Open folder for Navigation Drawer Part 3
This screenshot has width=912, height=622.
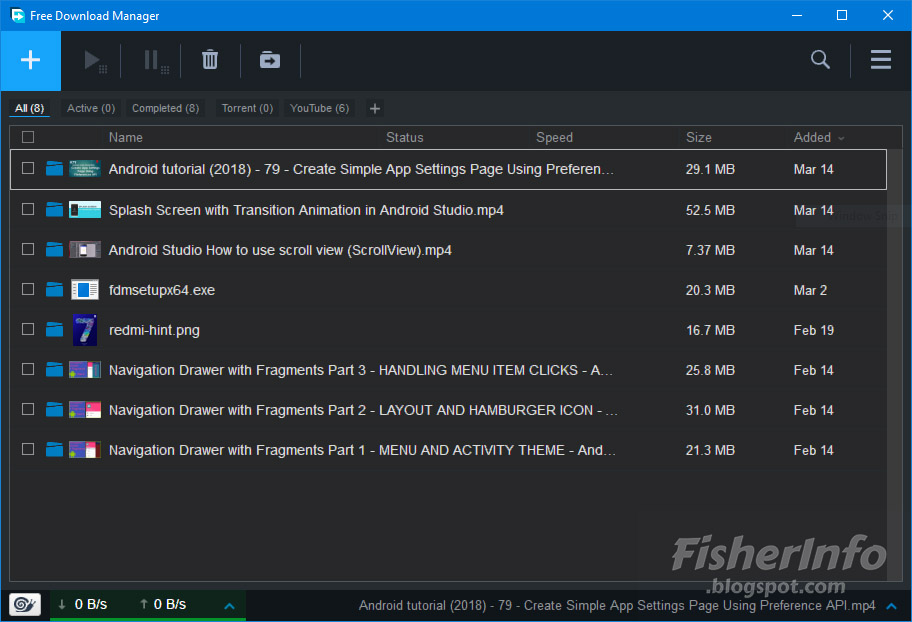pyautogui.click(x=54, y=369)
